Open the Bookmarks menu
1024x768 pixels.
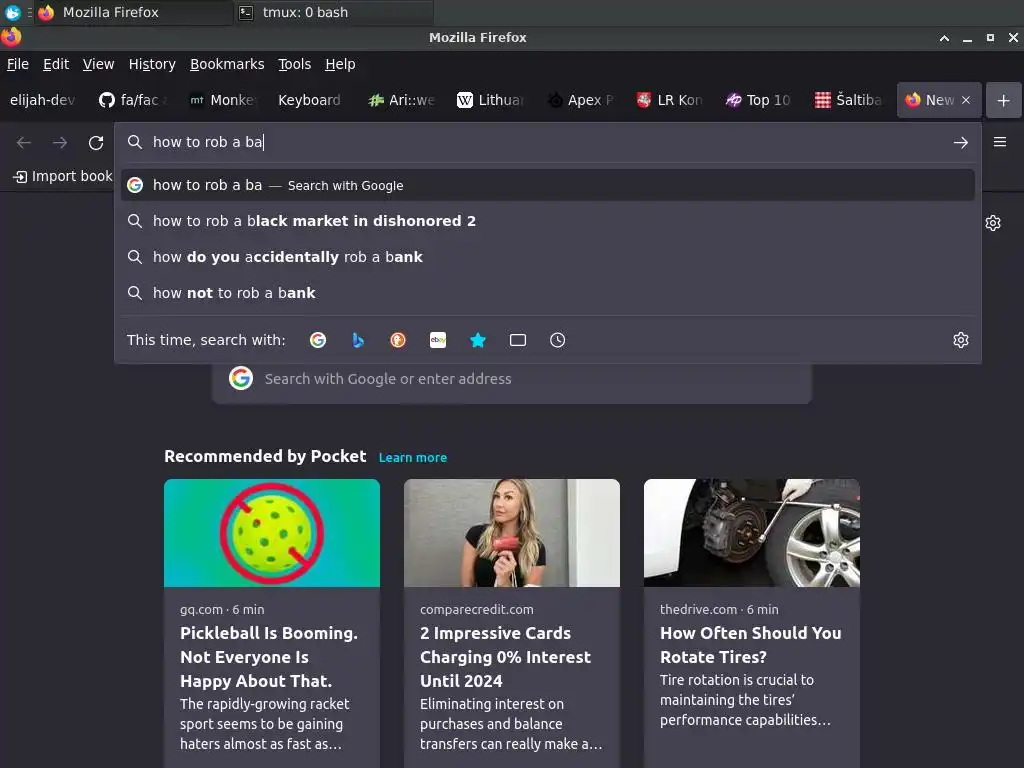(227, 64)
